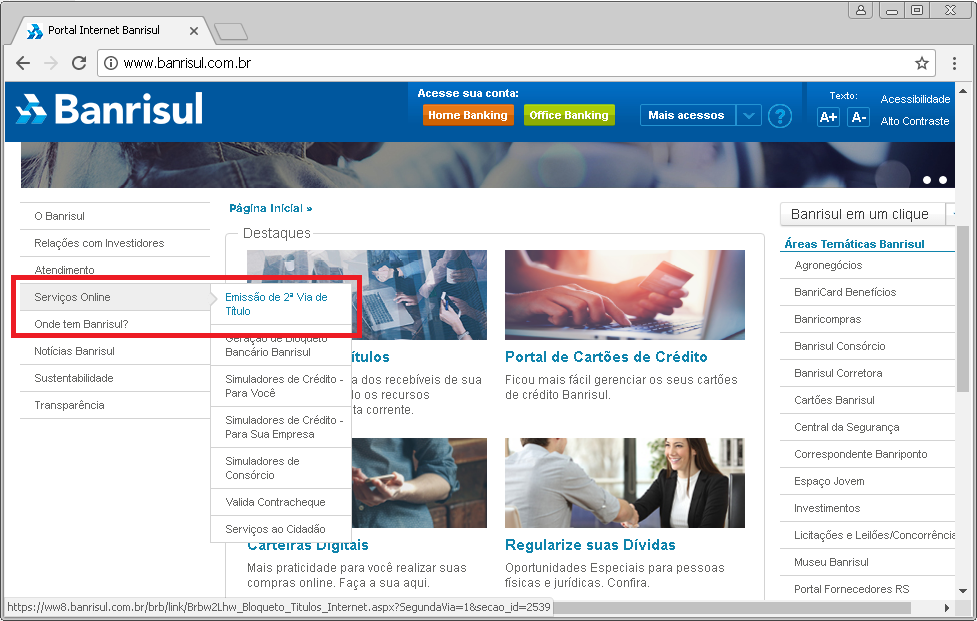Click the Office Banking button
977x621 pixels.
coord(569,115)
